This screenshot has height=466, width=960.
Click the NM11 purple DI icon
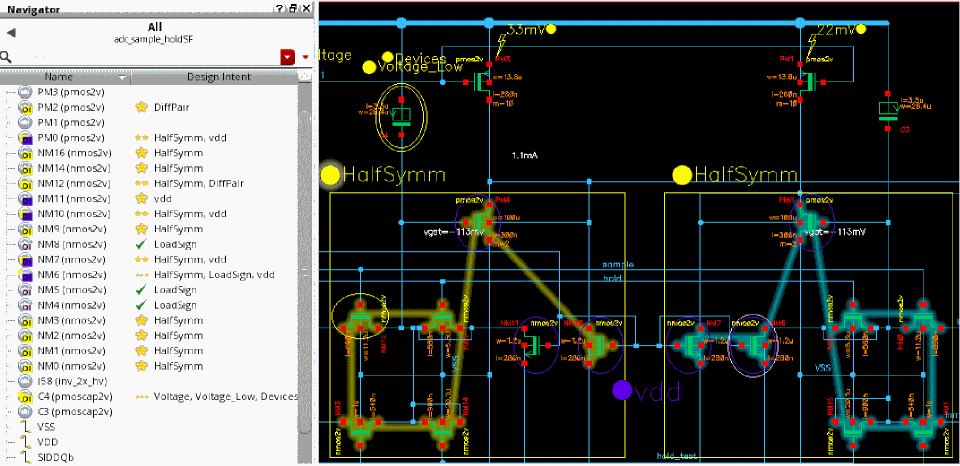click(x=26, y=198)
